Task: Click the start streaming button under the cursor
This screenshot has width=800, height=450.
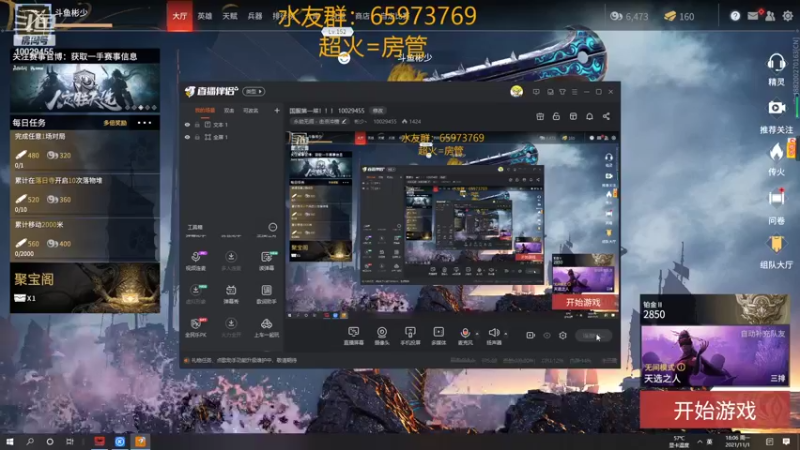Action: tap(593, 335)
